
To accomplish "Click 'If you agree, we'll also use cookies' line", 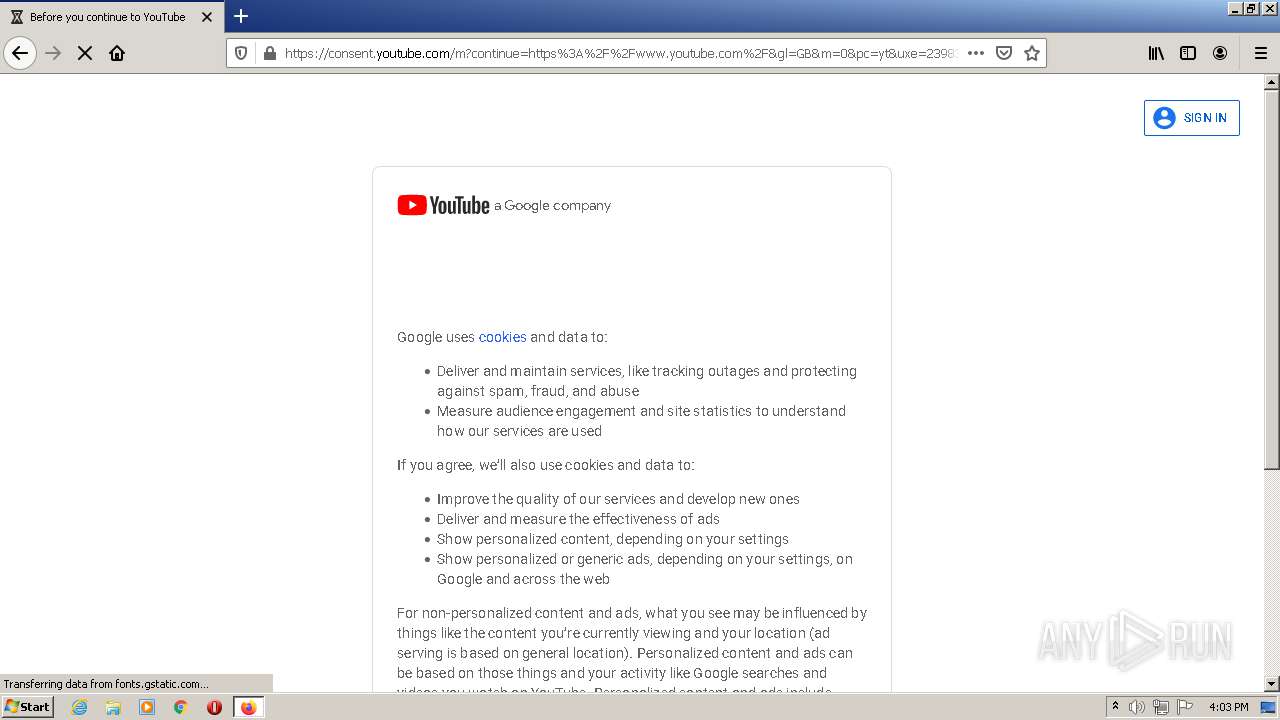I will click(x=546, y=465).
